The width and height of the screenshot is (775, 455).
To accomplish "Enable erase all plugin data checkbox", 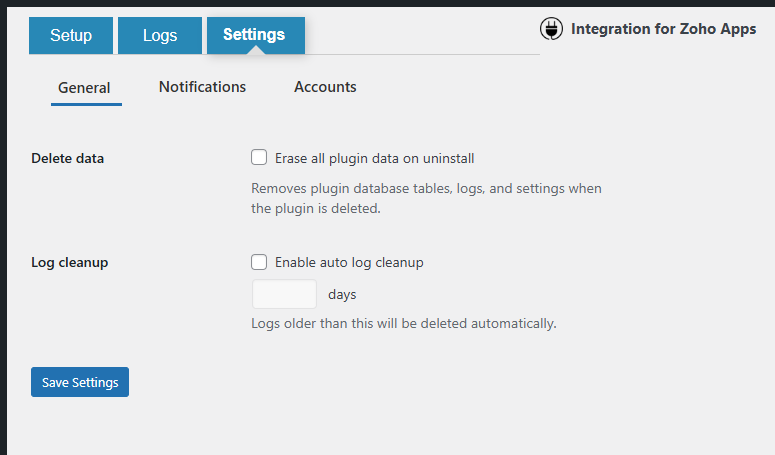I will pyautogui.click(x=259, y=157).
